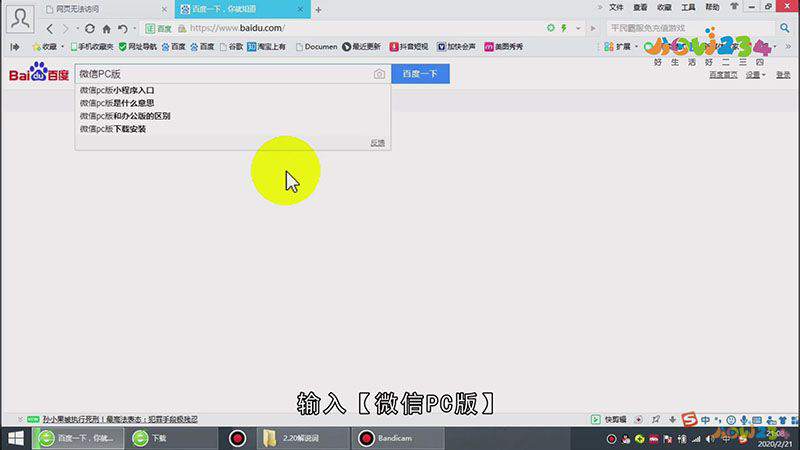Open the browser home page icon
The width and height of the screenshot is (800, 450).
click(x=106, y=29)
